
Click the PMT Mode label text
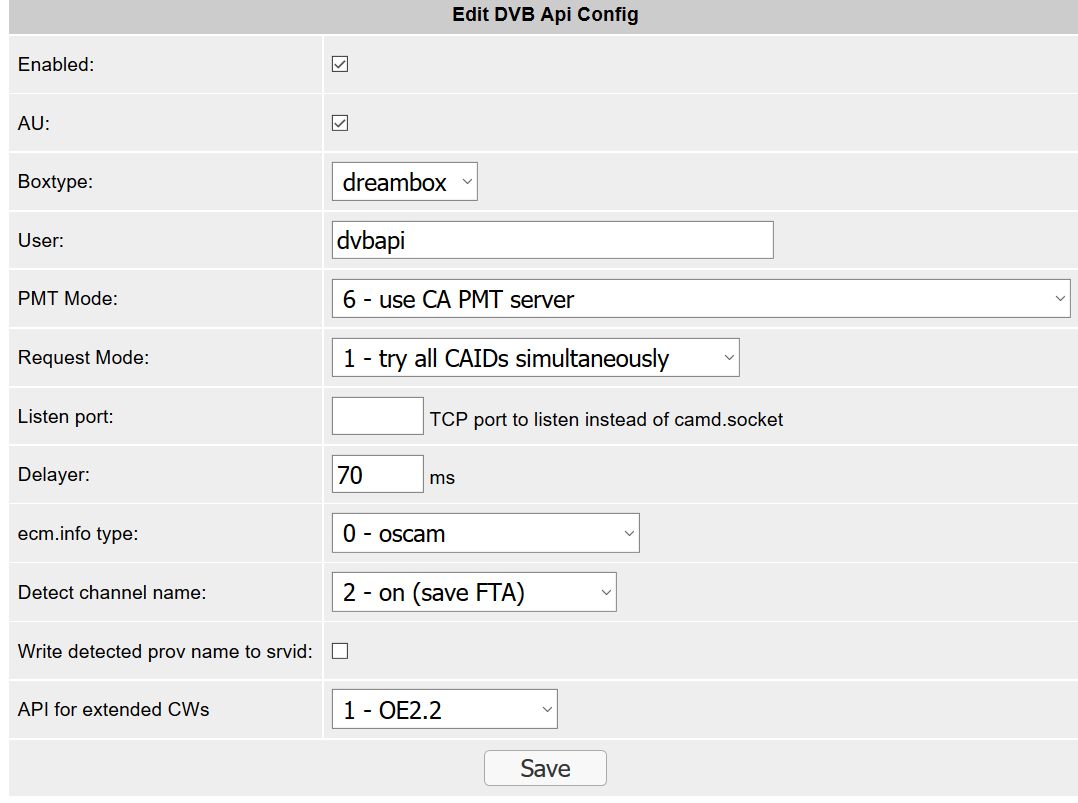[x=68, y=299]
